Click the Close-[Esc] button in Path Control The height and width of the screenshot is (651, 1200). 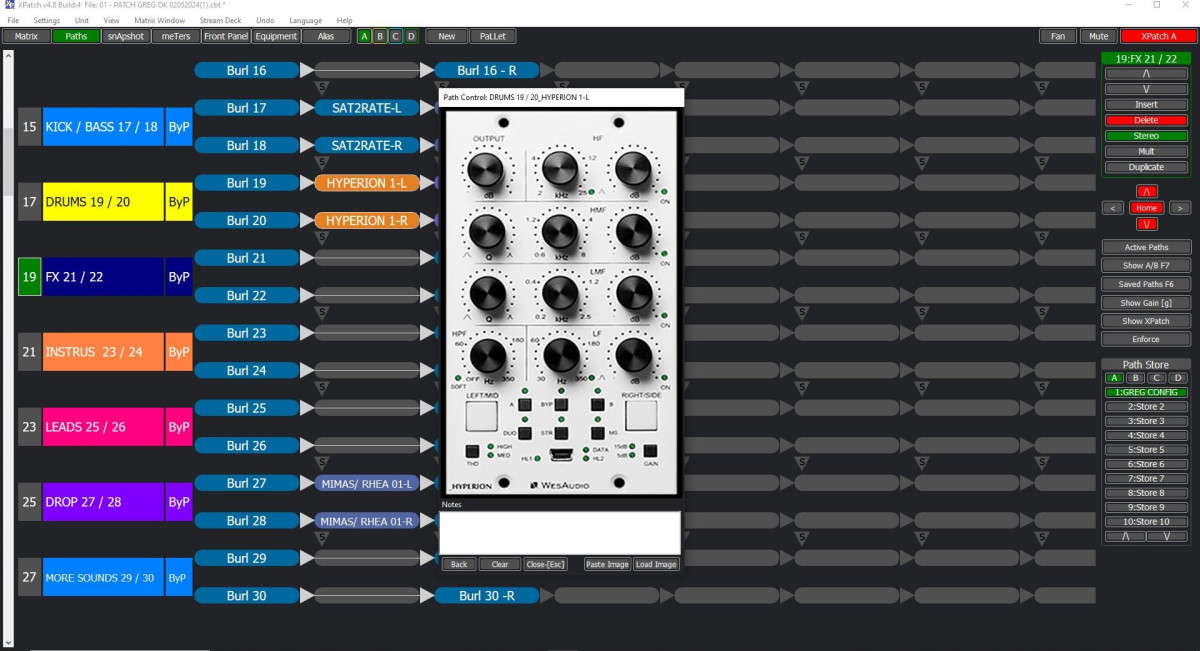click(x=546, y=564)
